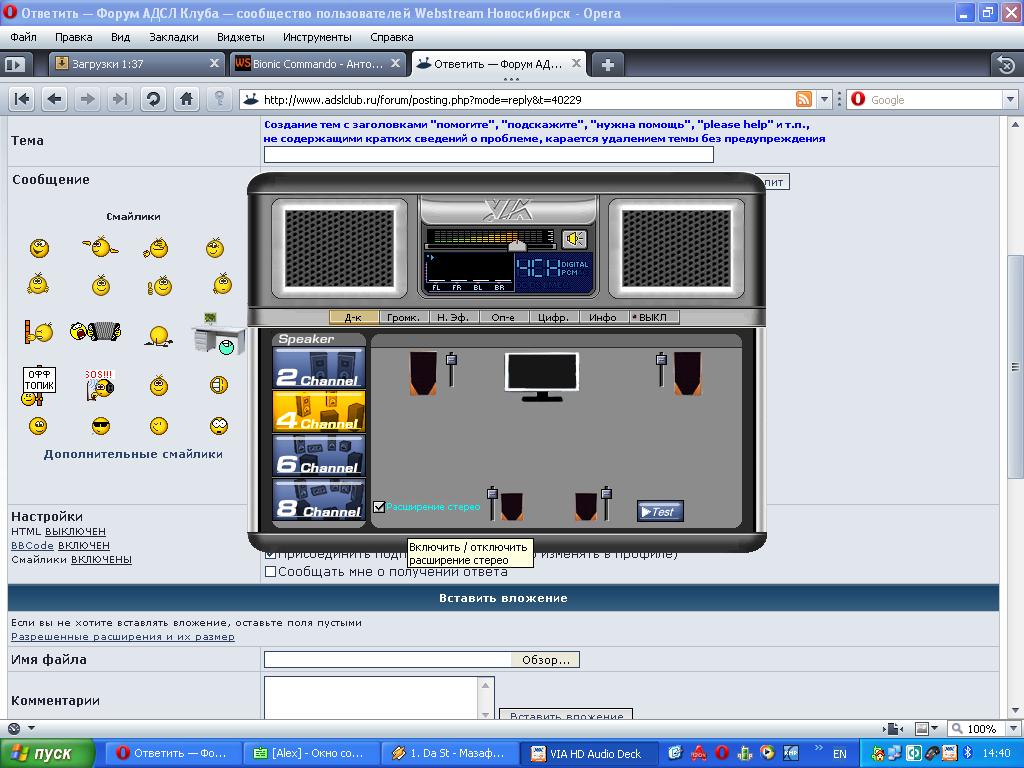Open the Файл menu

click(x=24, y=37)
